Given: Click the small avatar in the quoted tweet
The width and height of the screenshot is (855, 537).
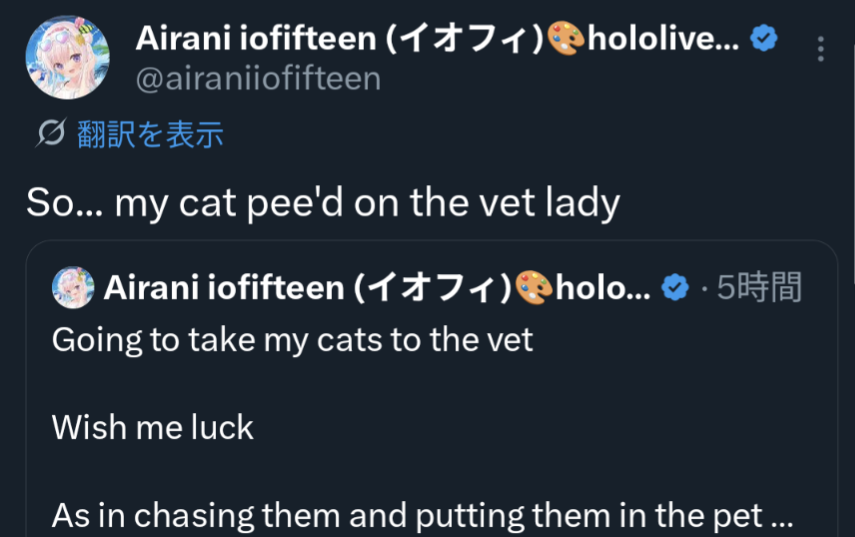Looking at the screenshot, I should (72, 288).
